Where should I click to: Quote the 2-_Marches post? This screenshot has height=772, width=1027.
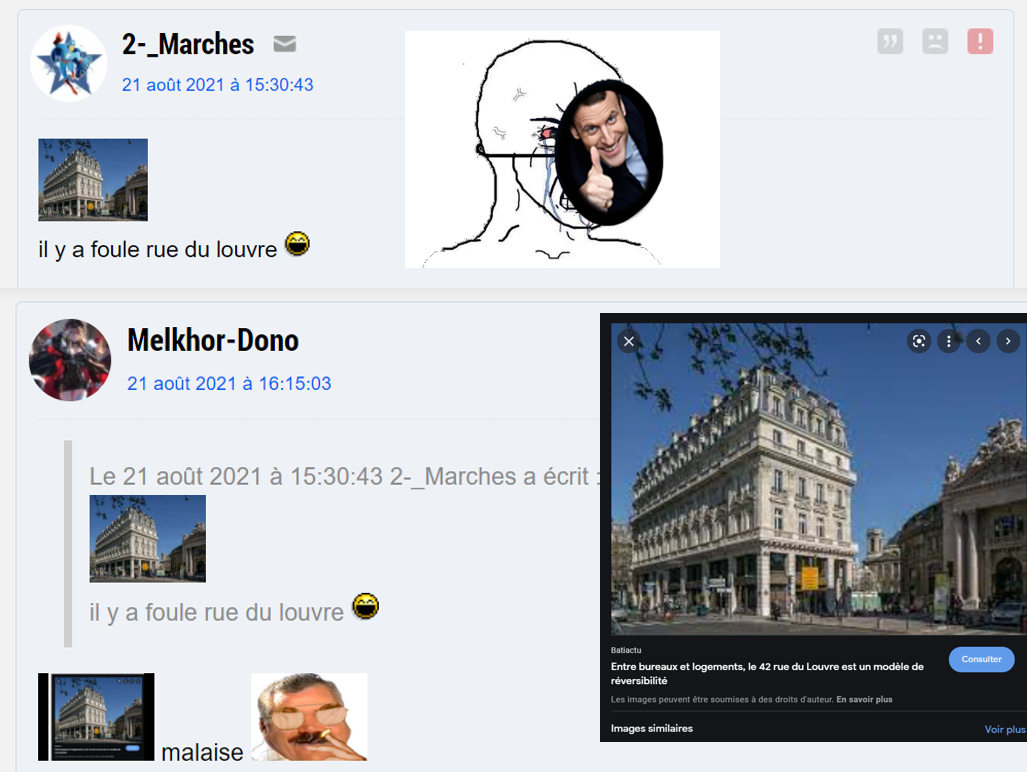point(889,41)
